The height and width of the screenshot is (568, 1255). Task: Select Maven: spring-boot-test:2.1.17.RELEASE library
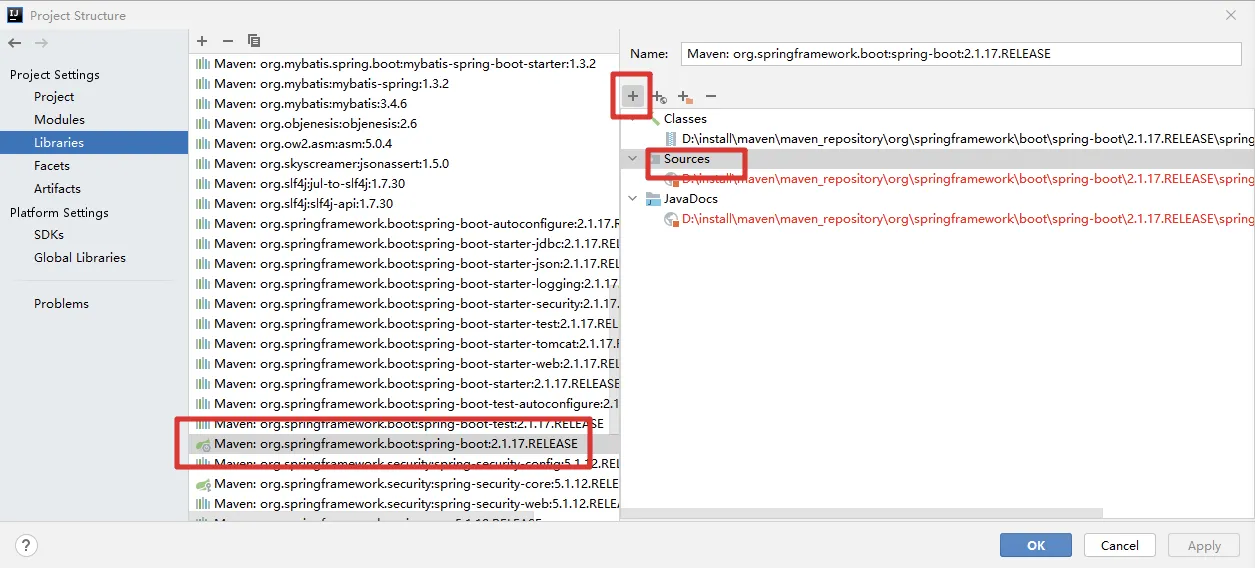click(404, 424)
